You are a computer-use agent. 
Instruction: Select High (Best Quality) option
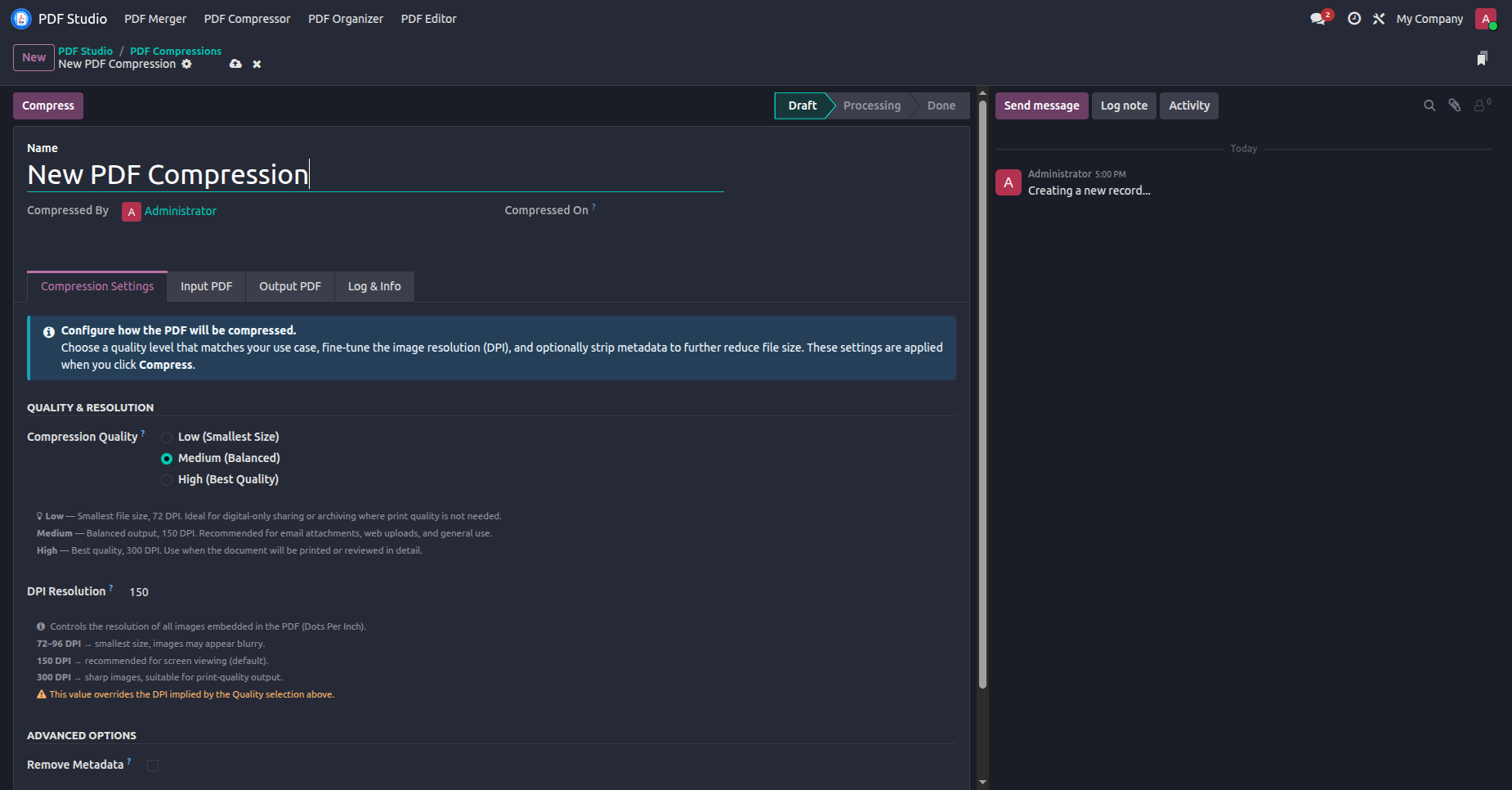pos(167,480)
